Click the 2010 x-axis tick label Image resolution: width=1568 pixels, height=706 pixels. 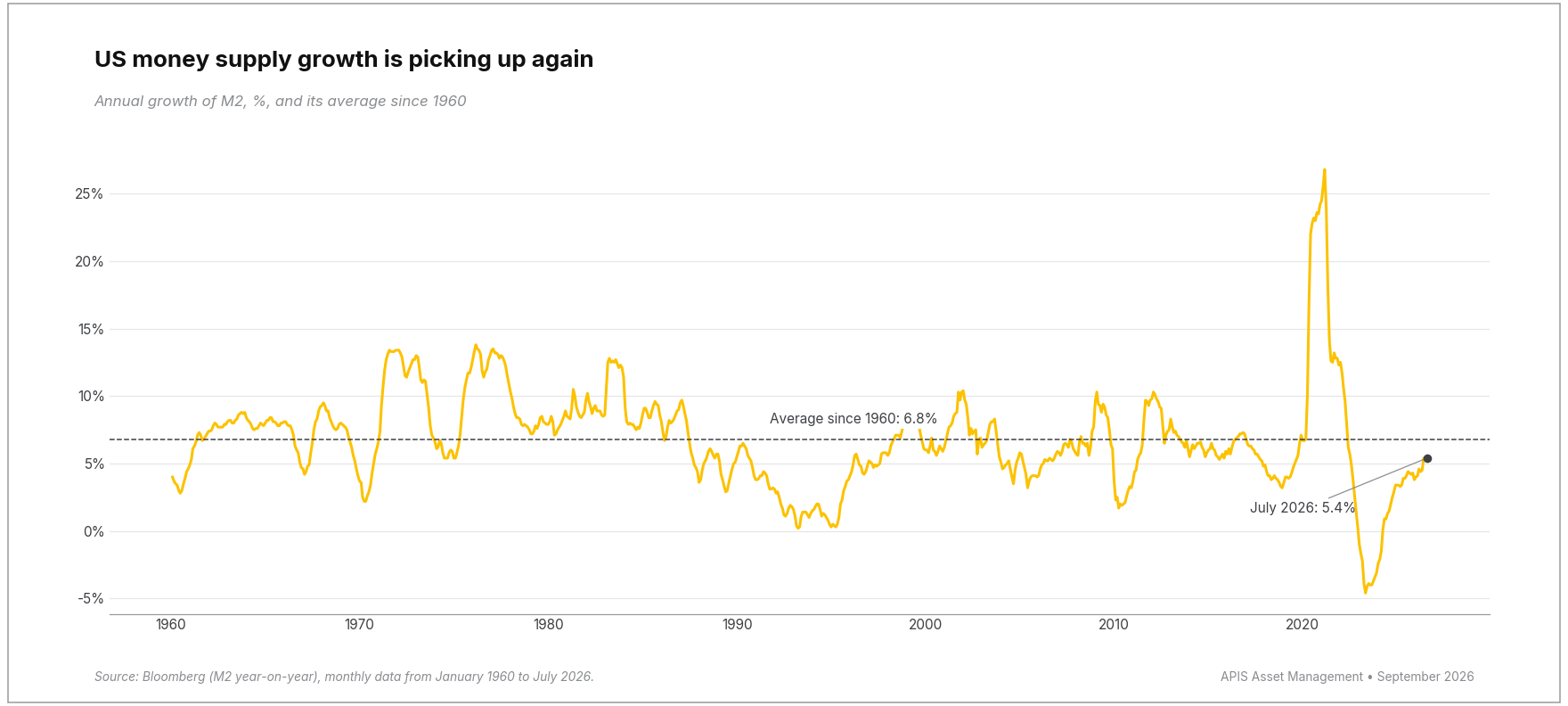(1114, 625)
